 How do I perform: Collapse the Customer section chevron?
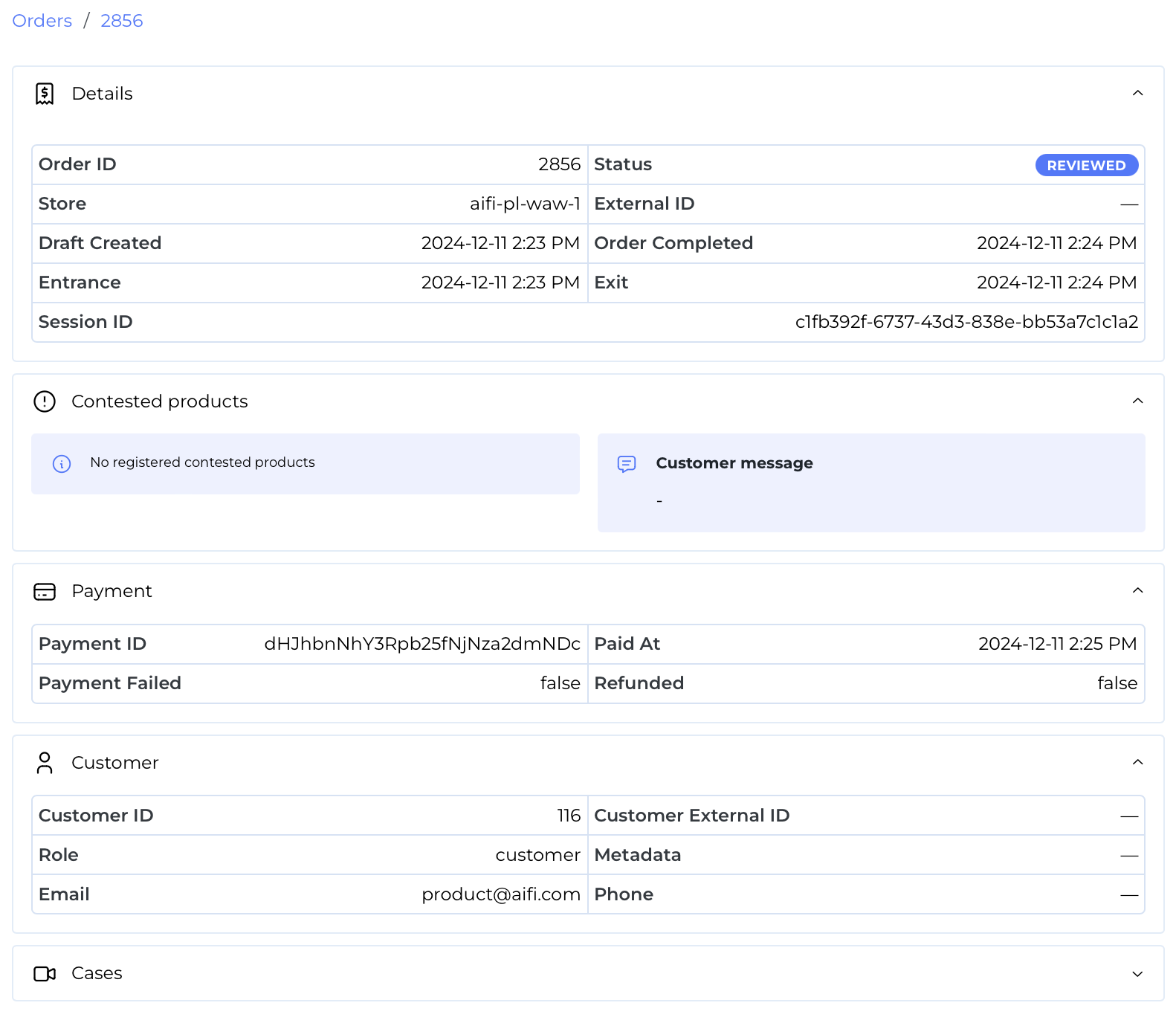tap(1137, 763)
